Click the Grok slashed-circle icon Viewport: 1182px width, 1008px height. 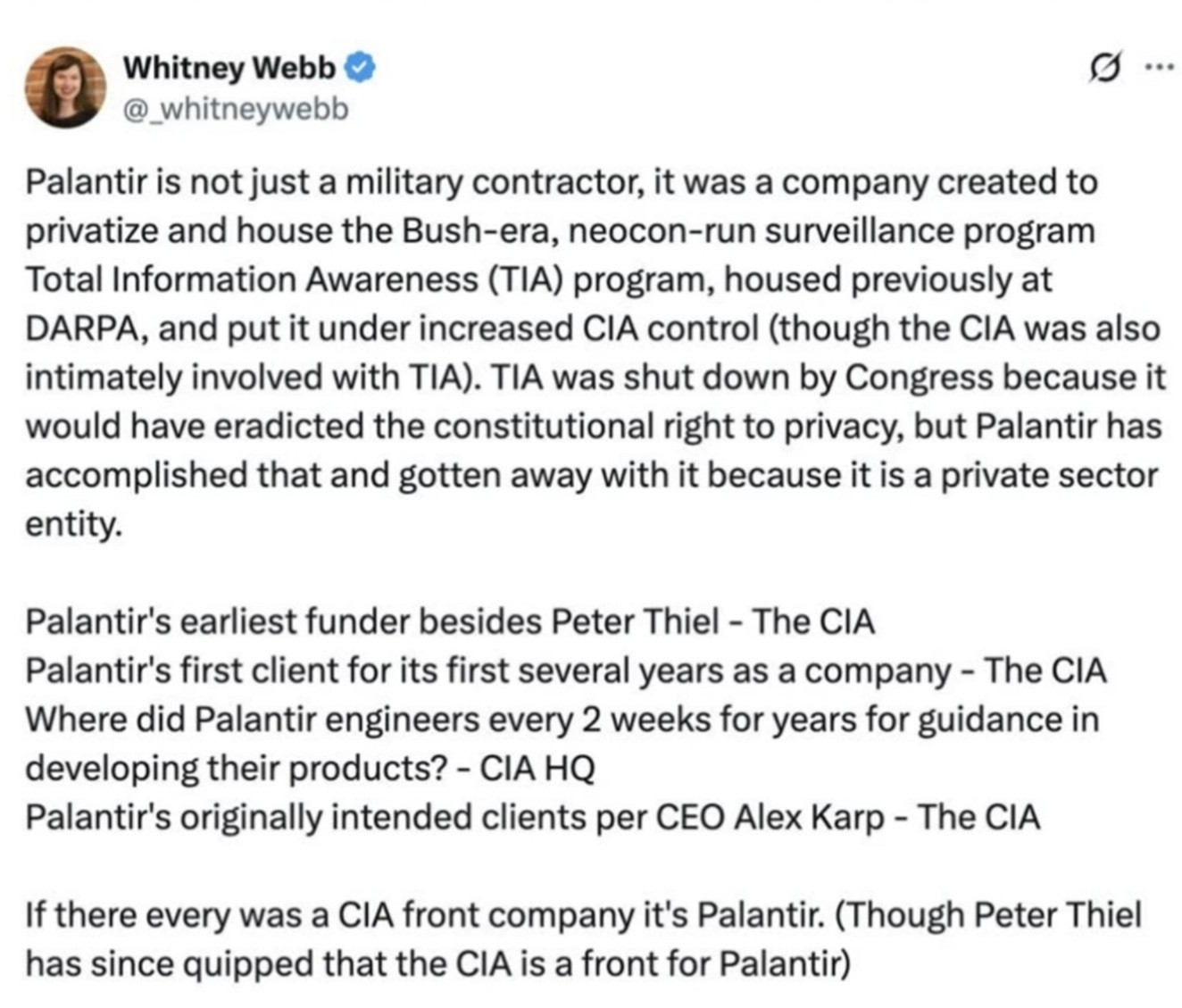(1105, 69)
